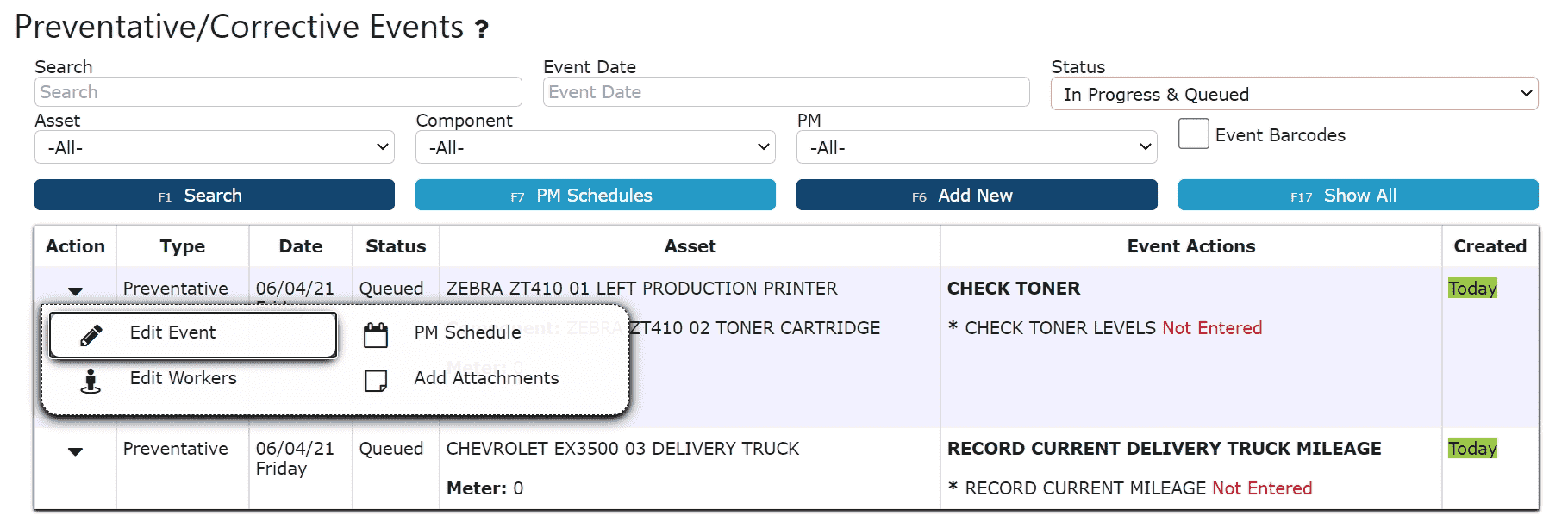Expand the action arrow for the CHEVROLET truck row
Screen dimensions: 1568x528
76,451
